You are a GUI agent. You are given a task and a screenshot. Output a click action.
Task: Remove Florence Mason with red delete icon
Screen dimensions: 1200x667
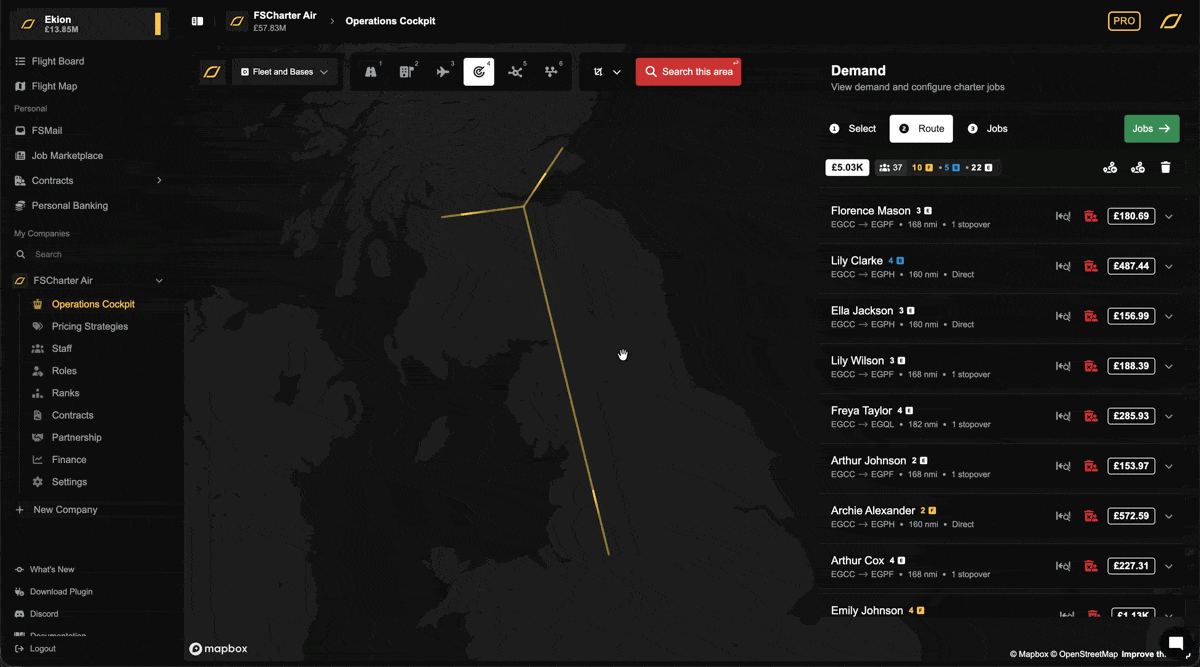coord(1091,216)
